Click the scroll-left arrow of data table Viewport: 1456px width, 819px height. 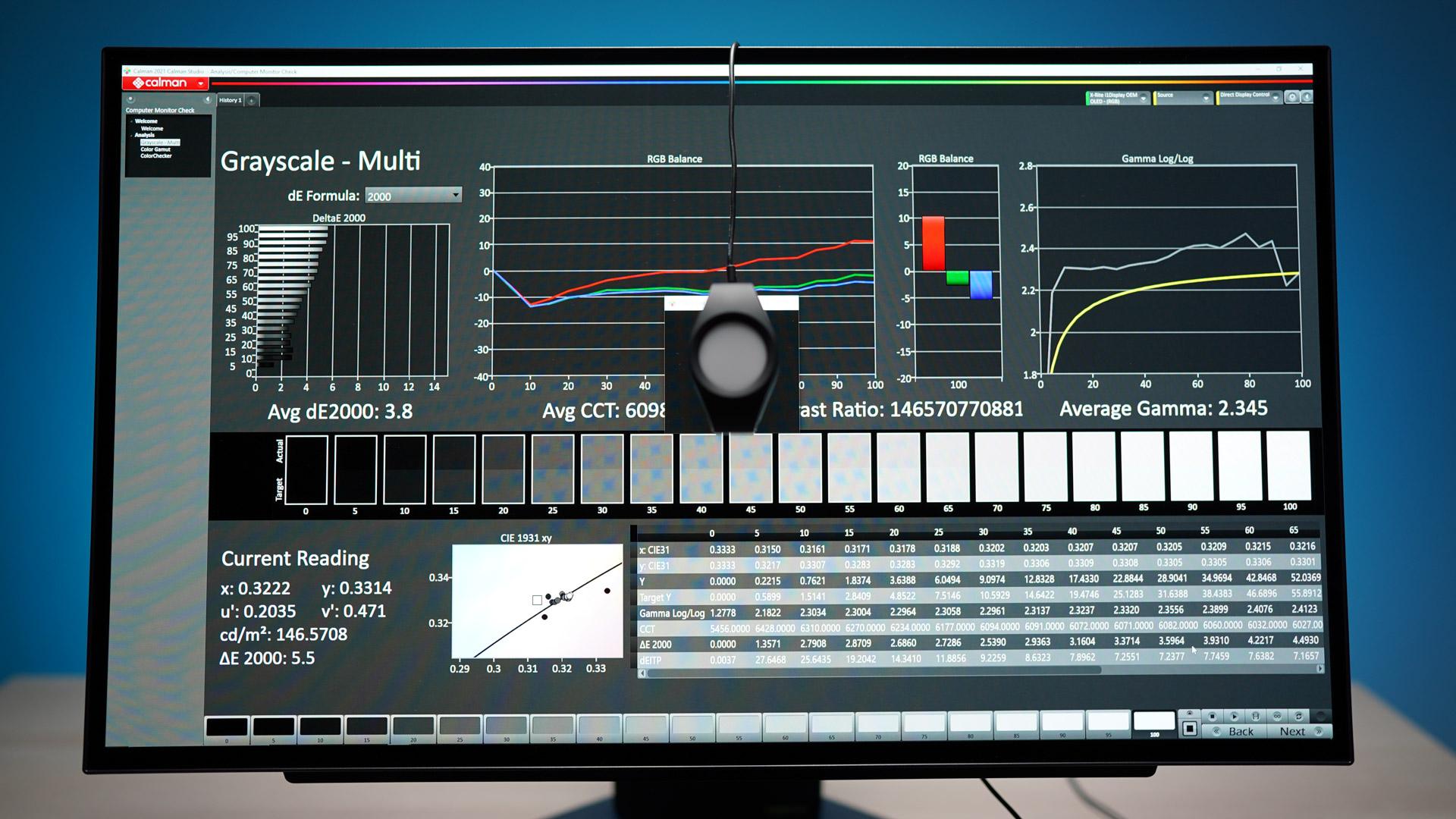click(643, 672)
